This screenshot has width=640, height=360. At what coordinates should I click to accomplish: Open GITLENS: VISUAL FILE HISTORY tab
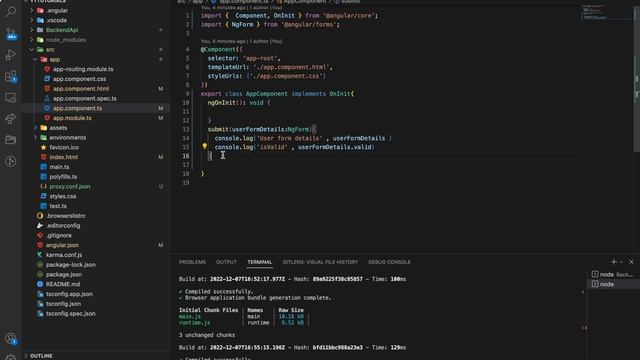pyautogui.click(x=320, y=262)
